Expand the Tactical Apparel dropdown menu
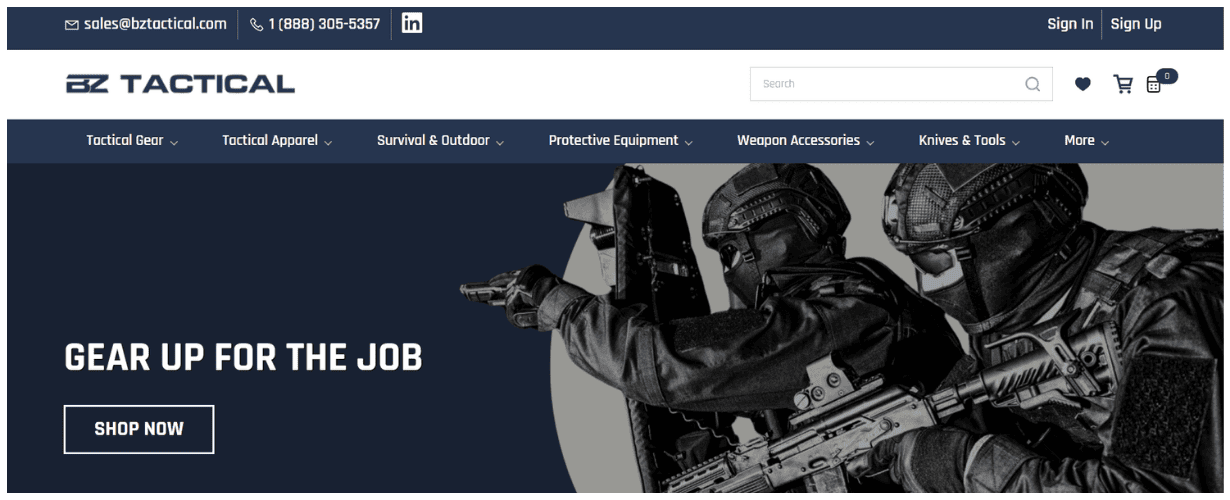This screenshot has width=1230, height=500. coord(277,141)
